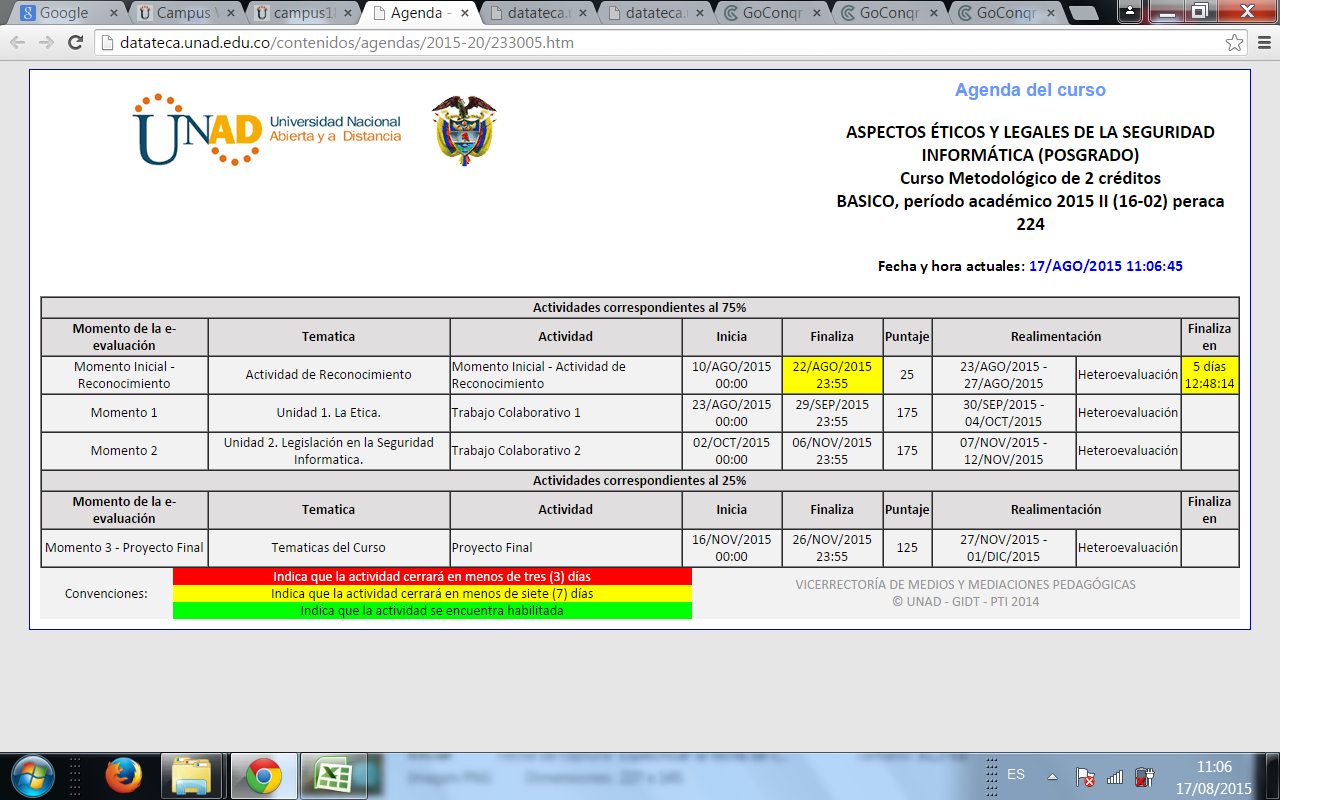This screenshot has height=800, width=1328.
Task: Show hidden system tray icons
Action: click(x=1052, y=776)
